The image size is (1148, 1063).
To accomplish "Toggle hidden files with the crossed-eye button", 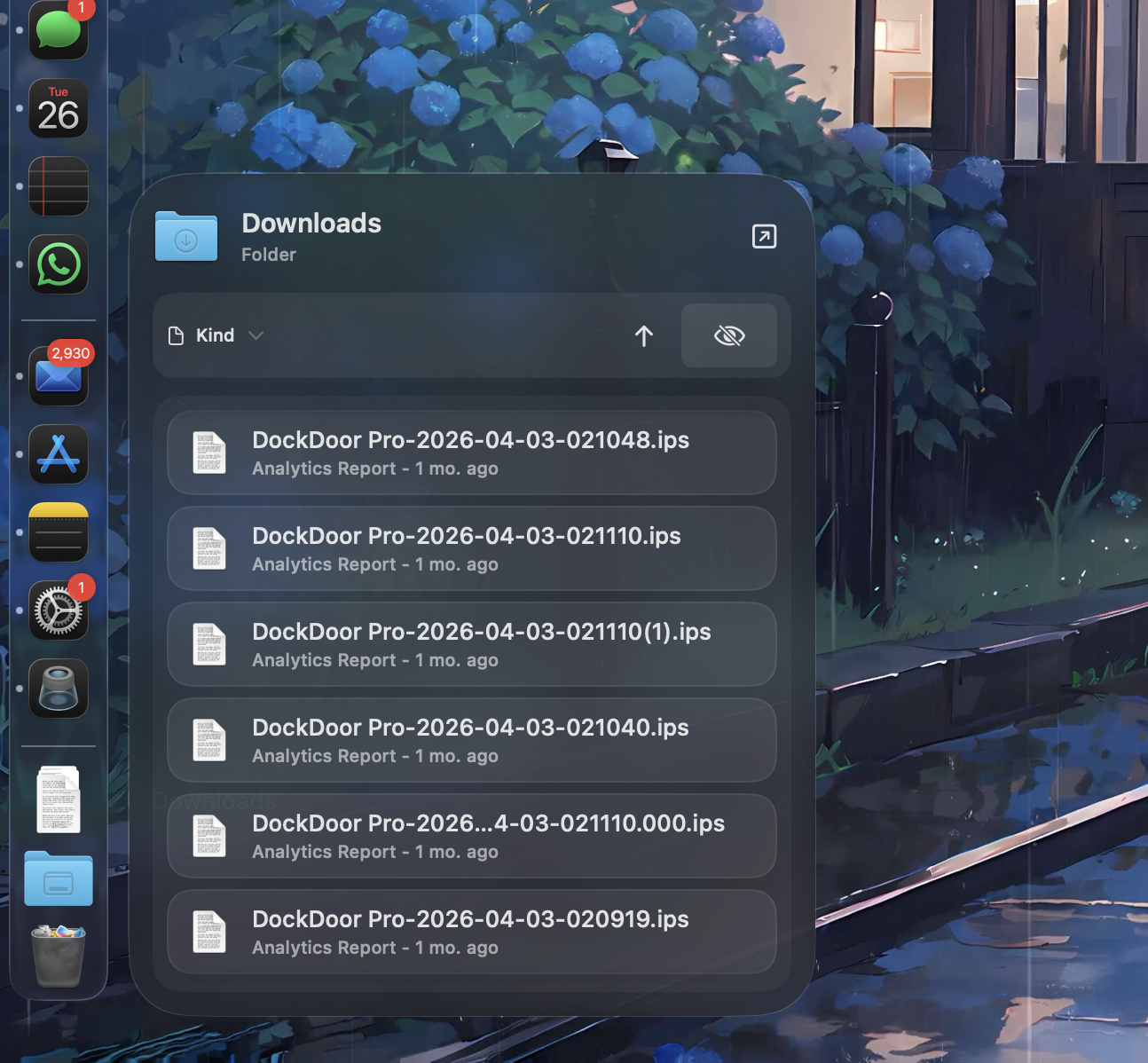I will pos(729,335).
